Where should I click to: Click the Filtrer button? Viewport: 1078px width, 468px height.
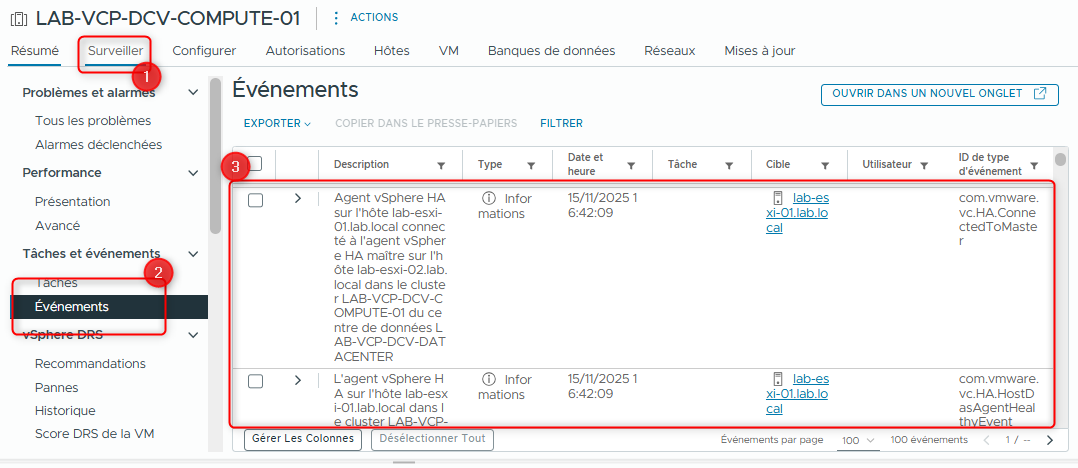tap(562, 124)
